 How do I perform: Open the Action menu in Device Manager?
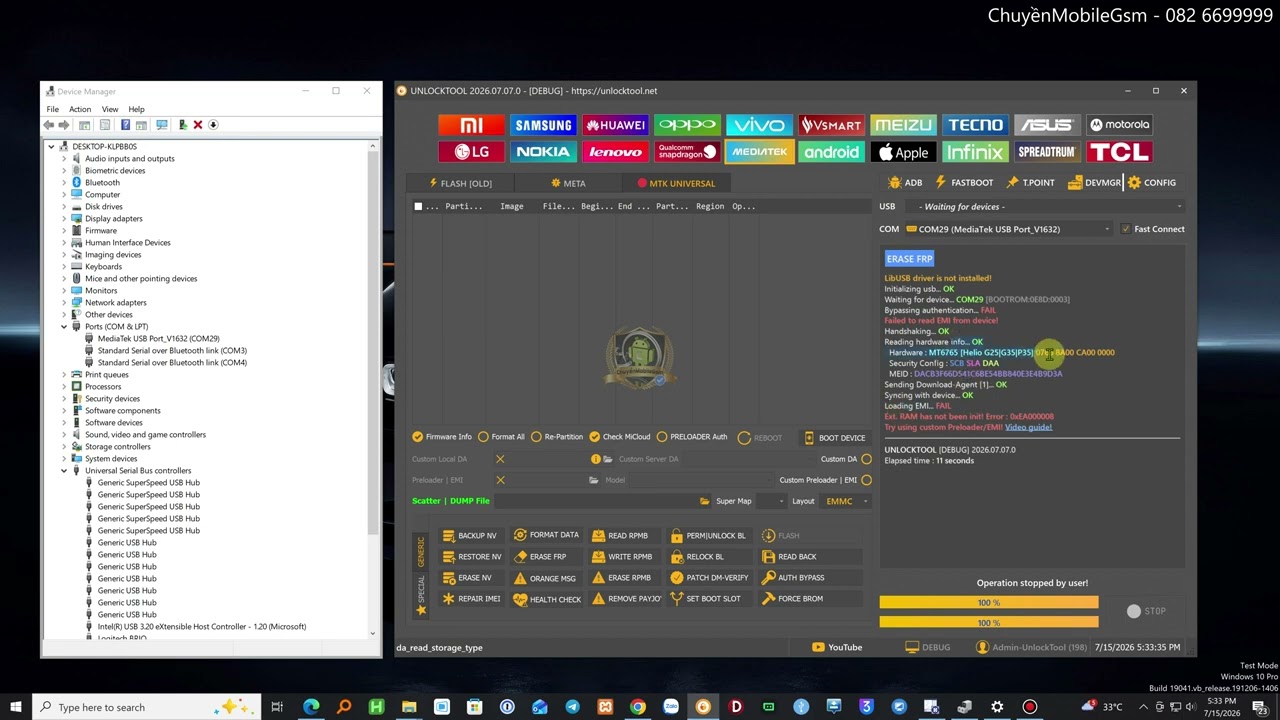point(80,109)
